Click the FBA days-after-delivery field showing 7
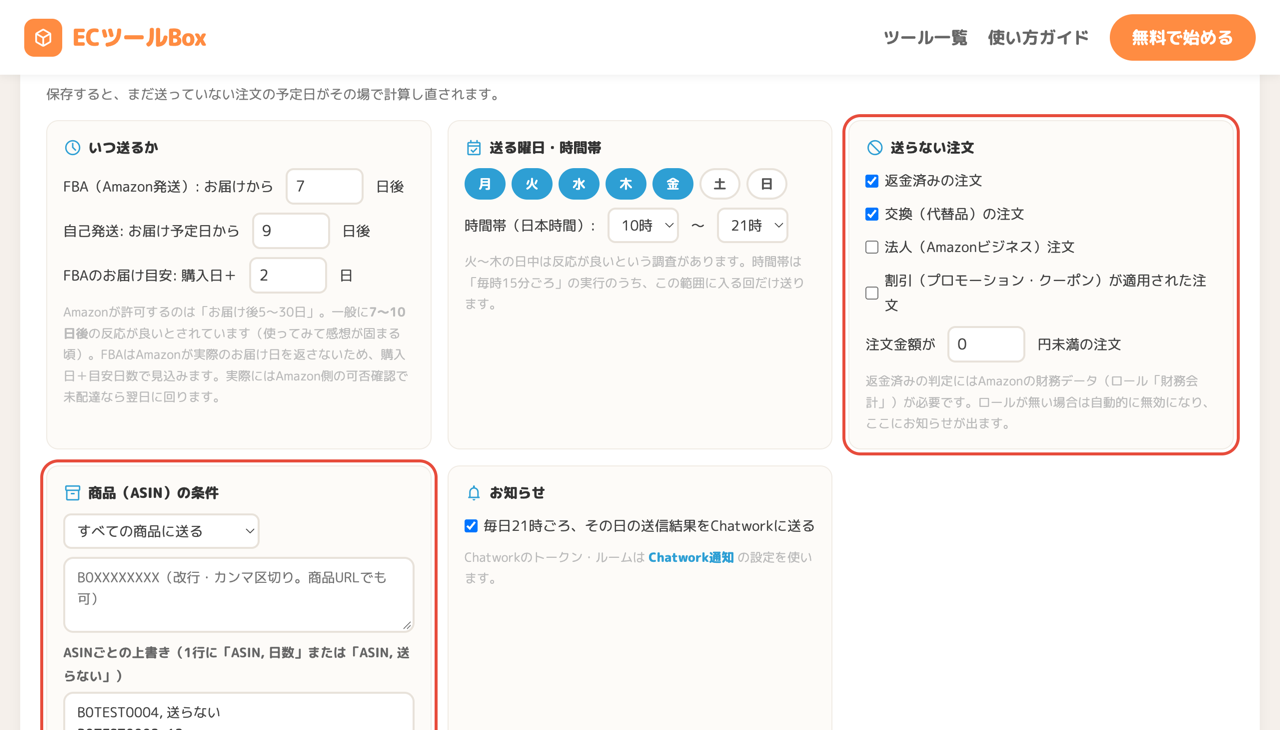This screenshot has width=1280, height=730. [325, 187]
